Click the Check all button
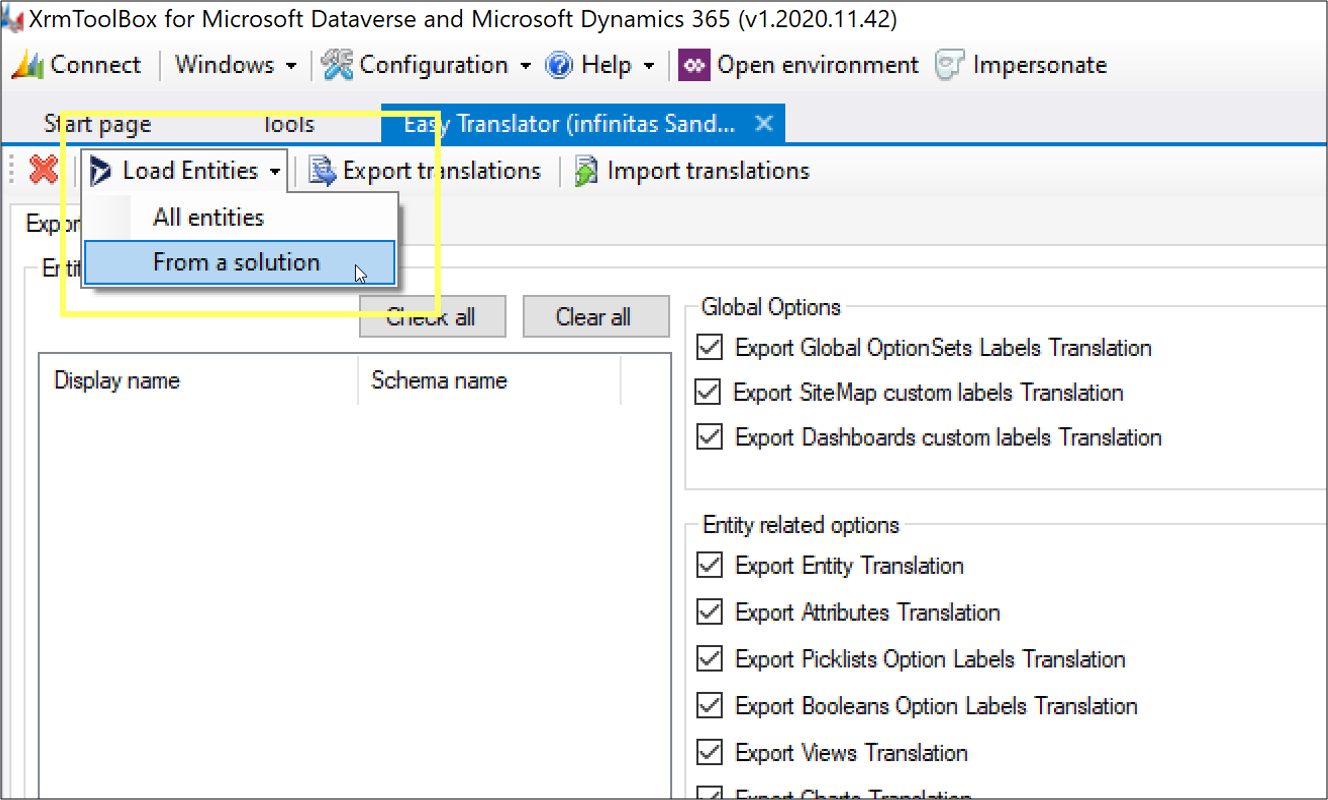1328x800 pixels. 432,317
